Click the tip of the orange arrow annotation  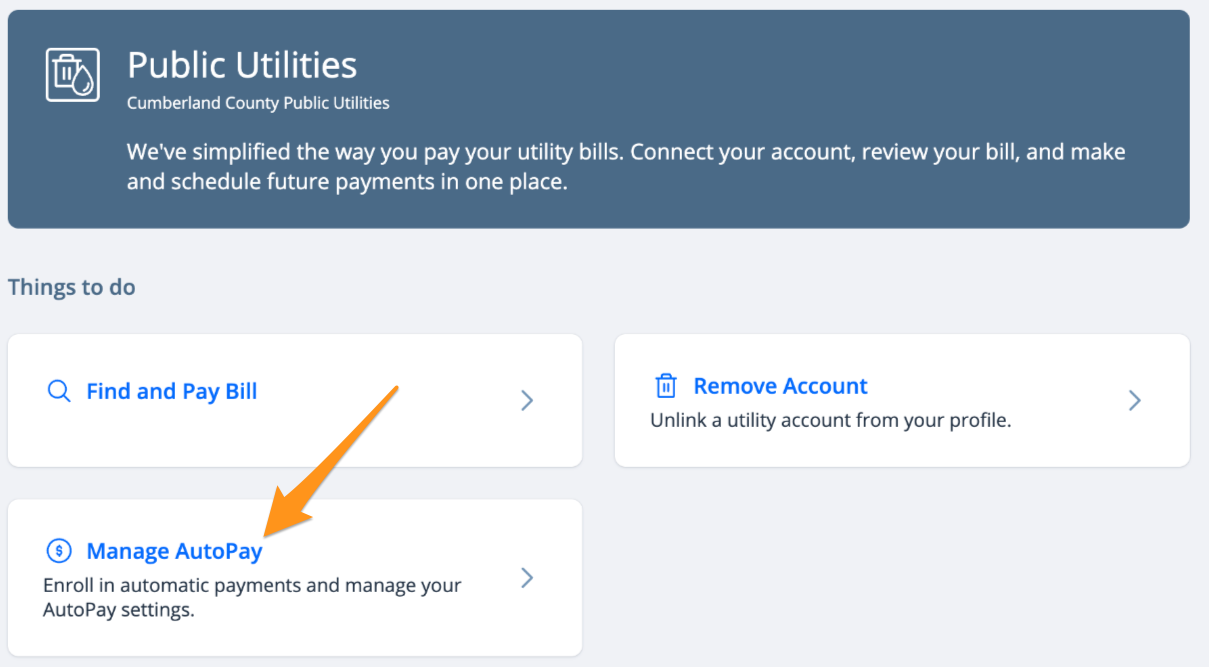[x=268, y=532]
